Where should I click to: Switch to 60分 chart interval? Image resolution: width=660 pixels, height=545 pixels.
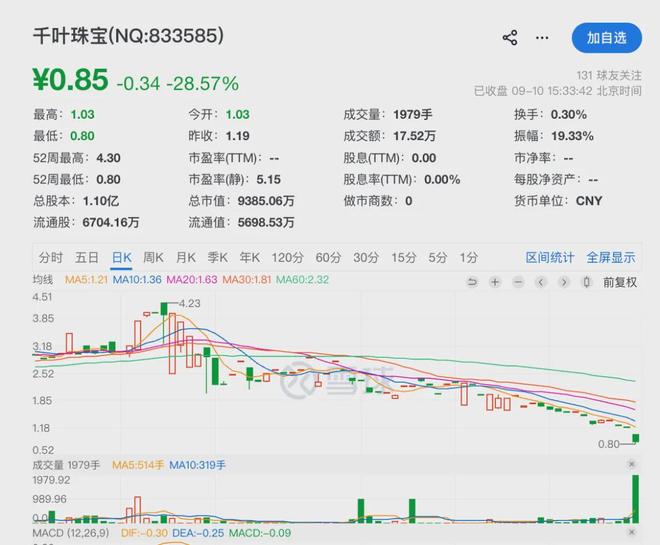coord(328,257)
